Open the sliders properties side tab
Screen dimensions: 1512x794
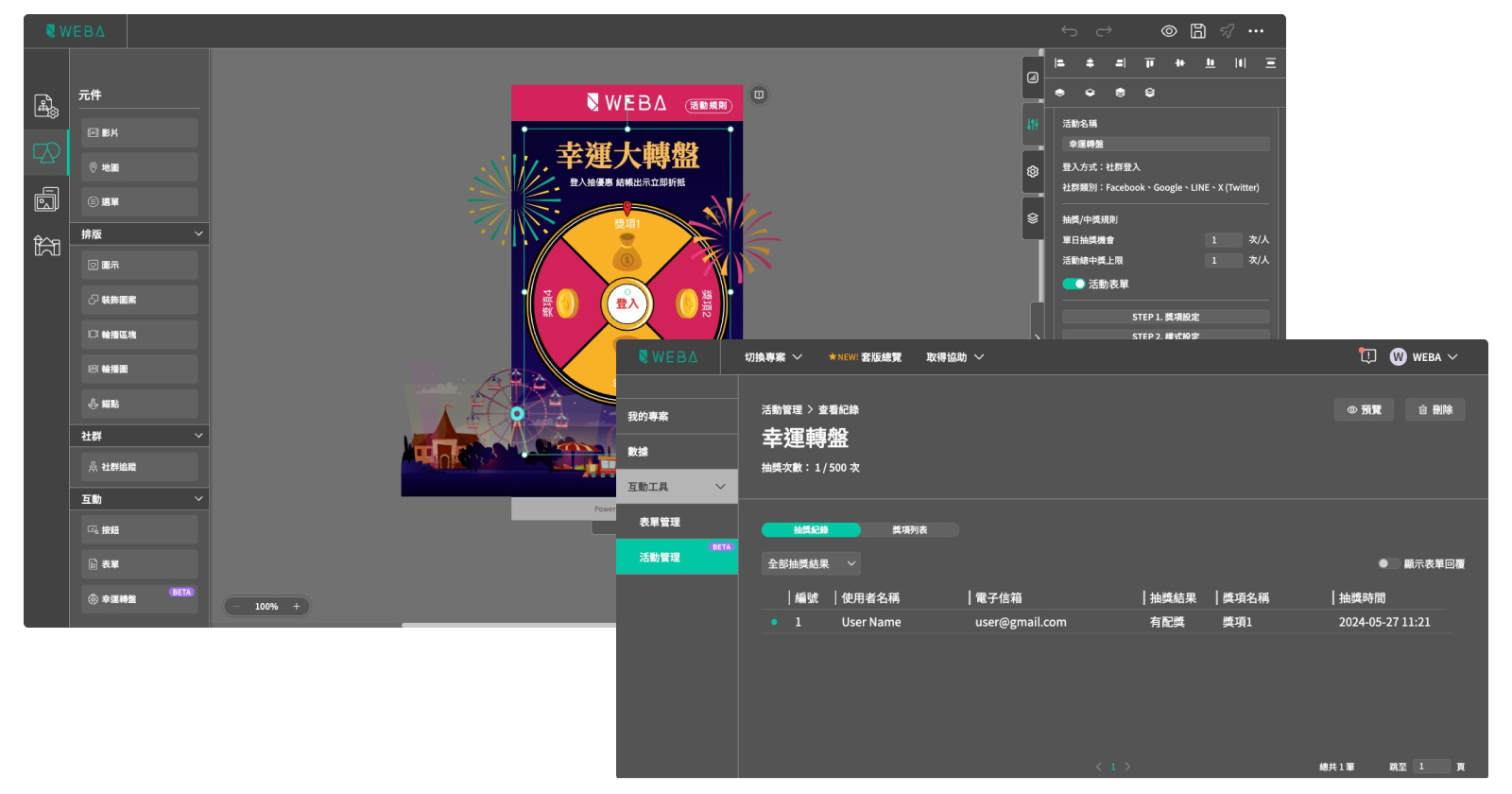tap(1033, 124)
